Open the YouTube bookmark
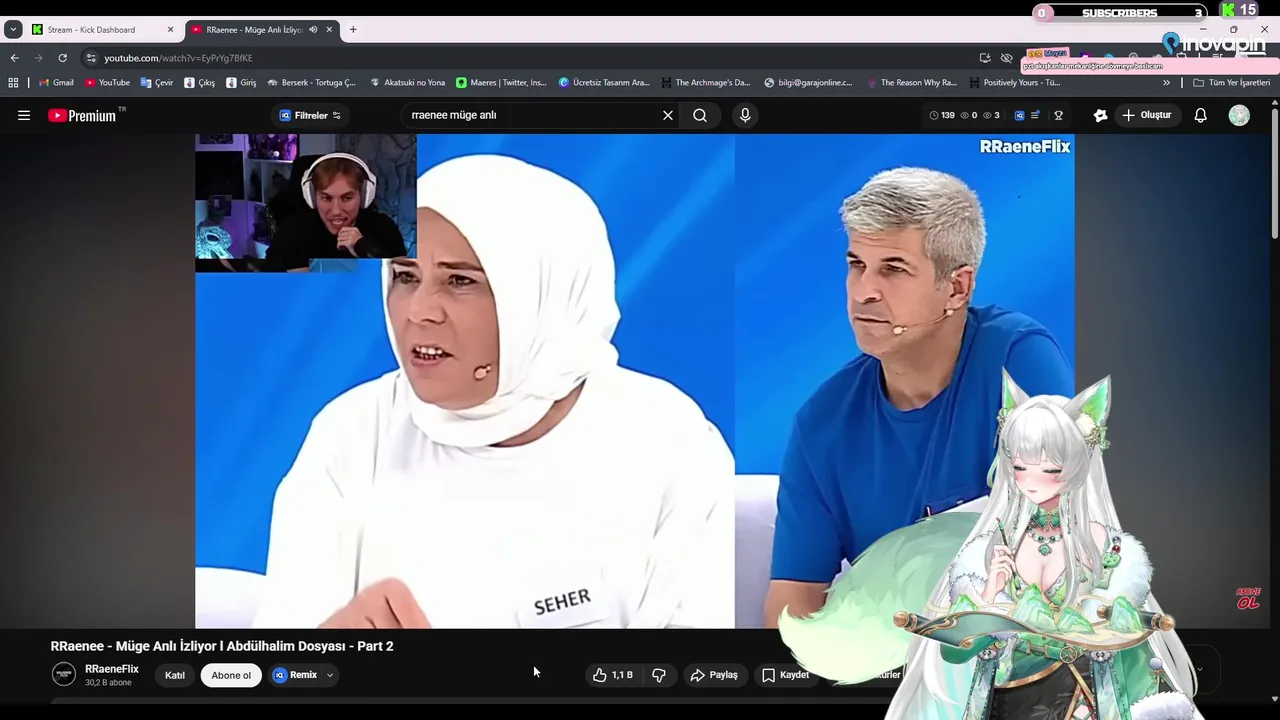The width and height of the screenshot is (1280, 720). pos(107,83)
